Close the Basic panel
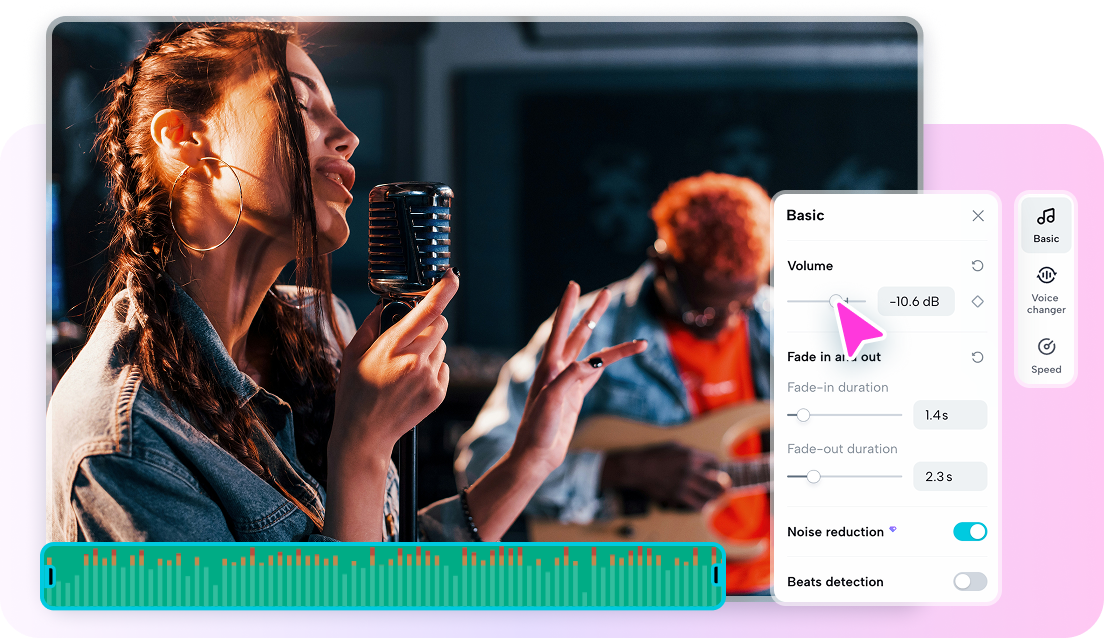Viewport: 1104px width, 638px height. coord(977,215)
